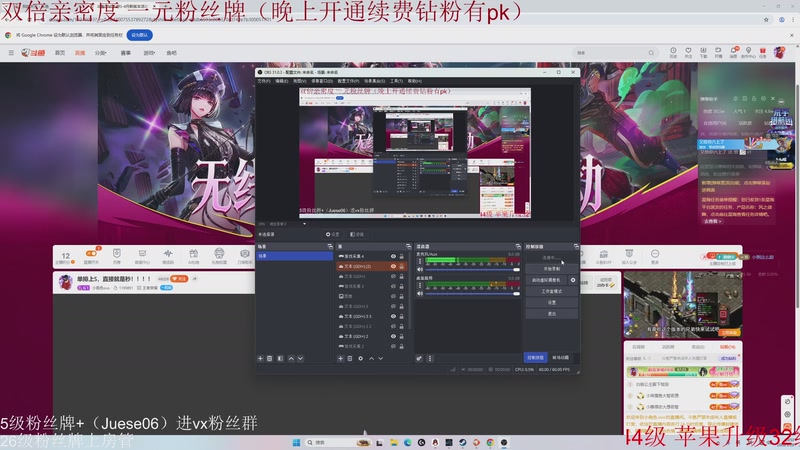Open OBS 视图(V) menu
800x450 pixels.
coord(299,81)
